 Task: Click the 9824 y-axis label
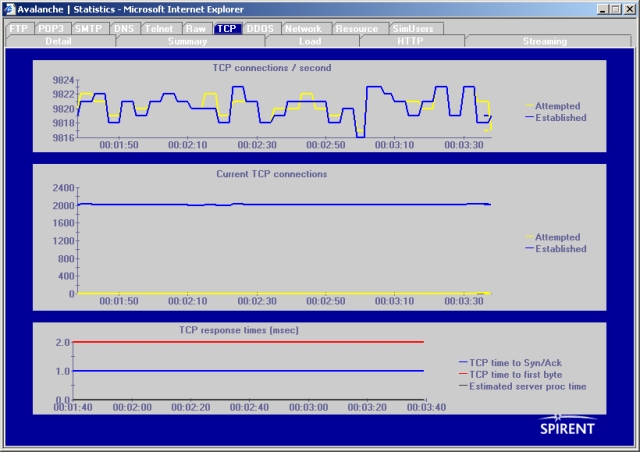63,80
